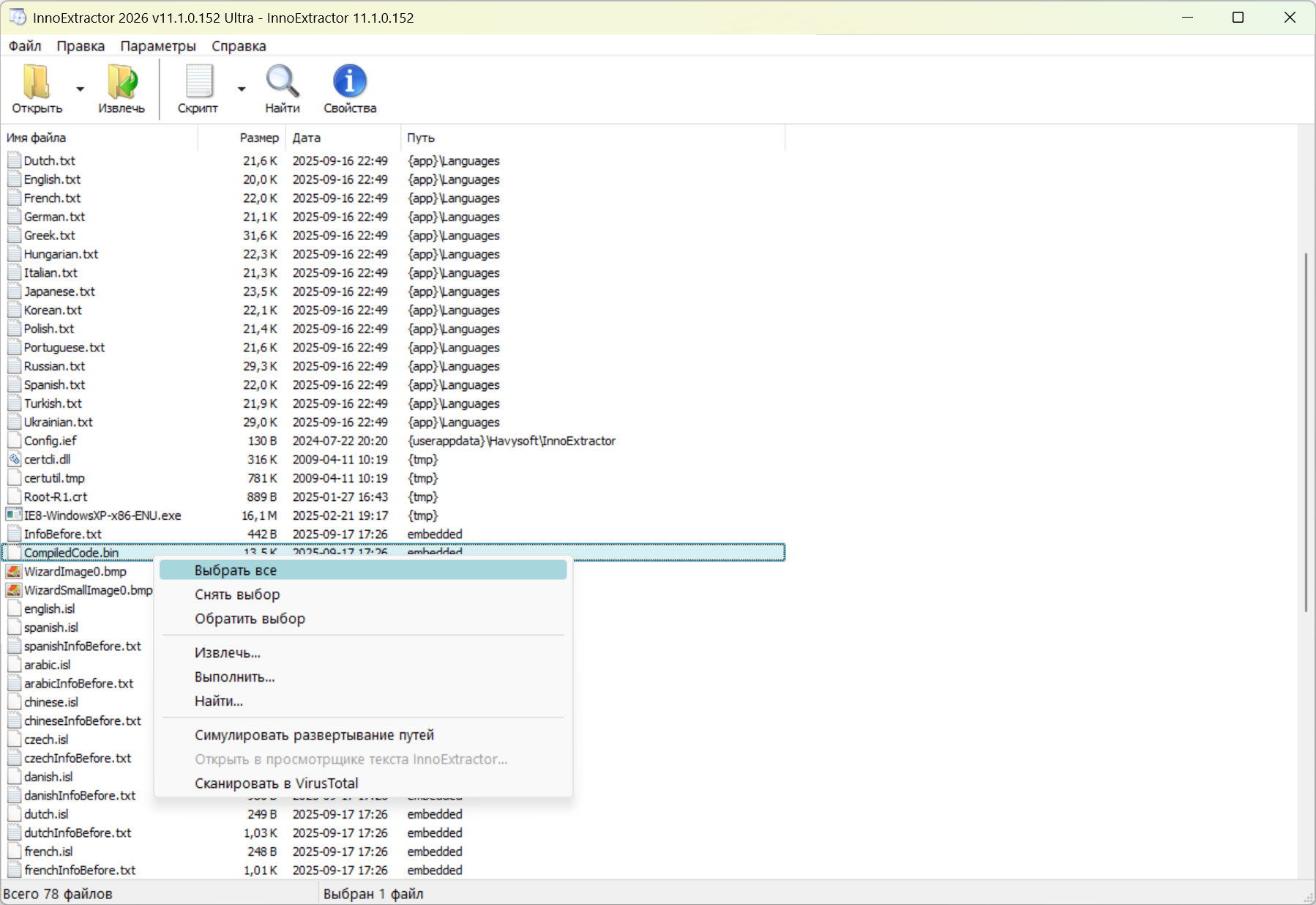Select Извлечь... in context menu

tap(363, 652)
